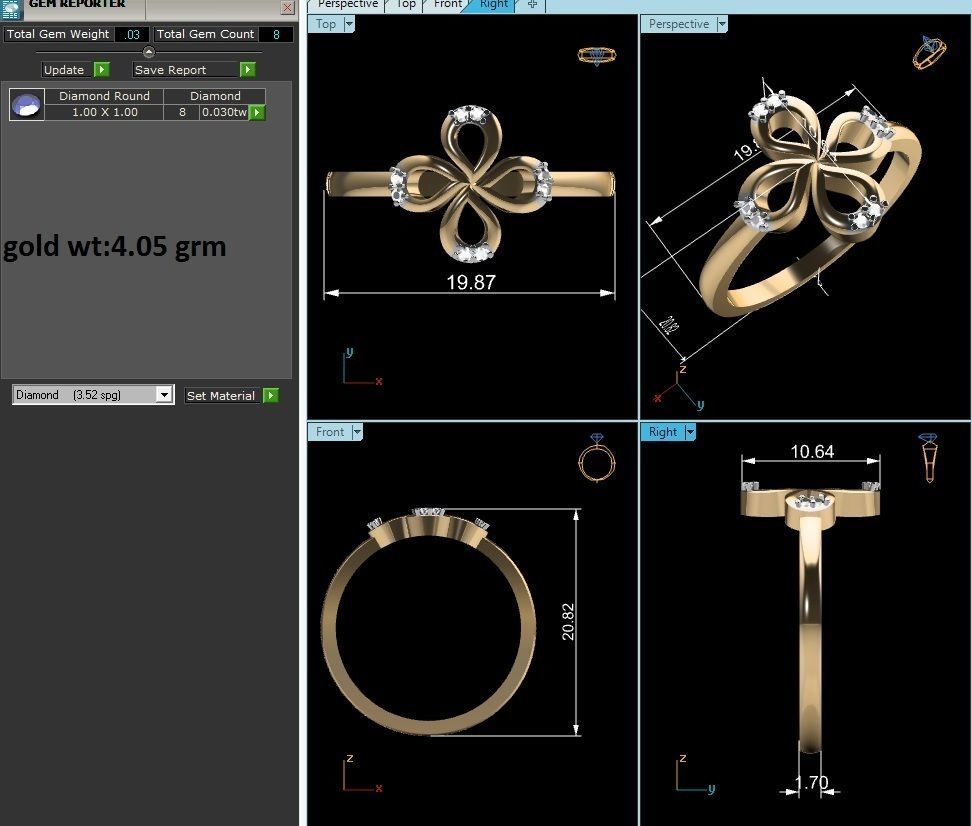Click the ring view icon in Top viewport

596,56
